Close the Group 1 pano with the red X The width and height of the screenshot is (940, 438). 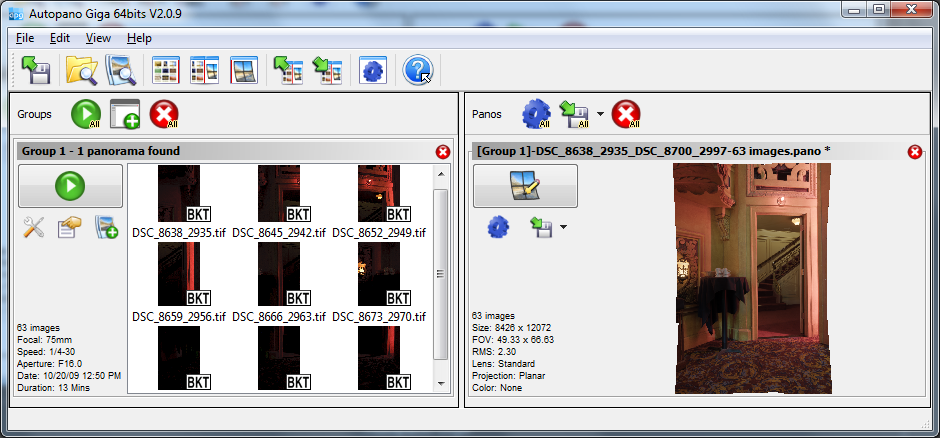pyautogui.click(x=915, y=152)
